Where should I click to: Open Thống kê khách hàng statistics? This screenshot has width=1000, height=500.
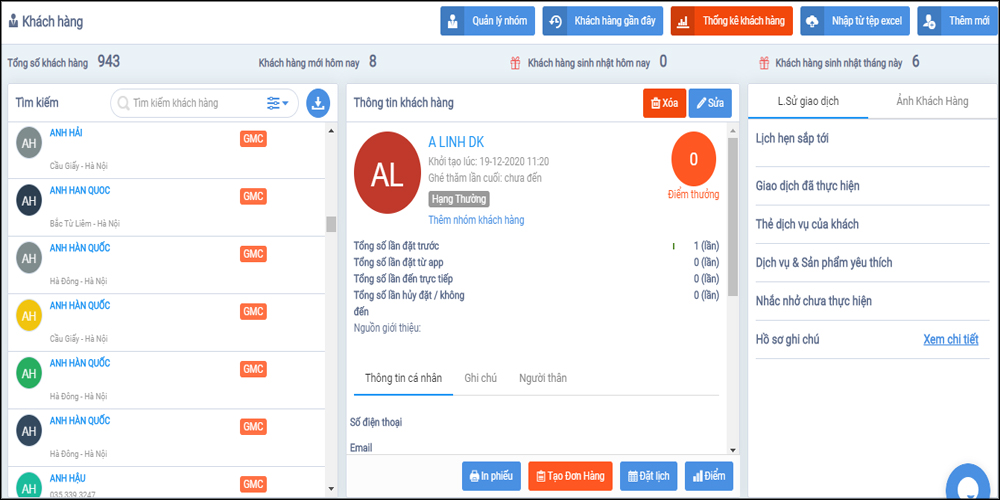(x=732, y=21)
